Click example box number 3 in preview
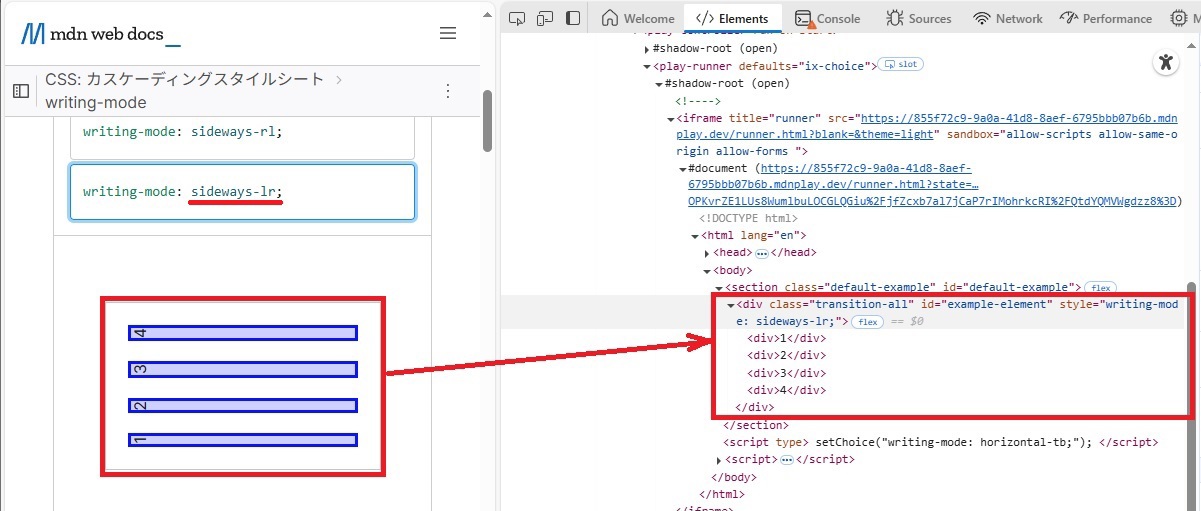This screenshot has height=511, width=1201. pyautogui.click(x=243, y=370)
